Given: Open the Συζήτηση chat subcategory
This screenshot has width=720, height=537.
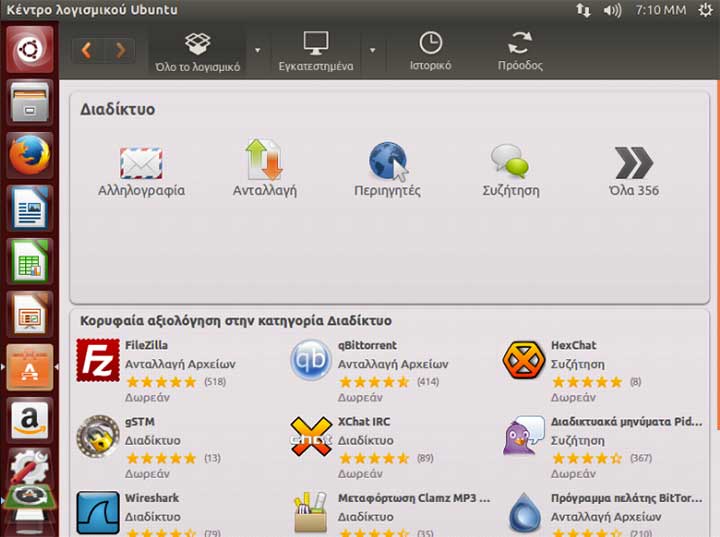Looking at the screenshot, I should [x=511, y=170].
